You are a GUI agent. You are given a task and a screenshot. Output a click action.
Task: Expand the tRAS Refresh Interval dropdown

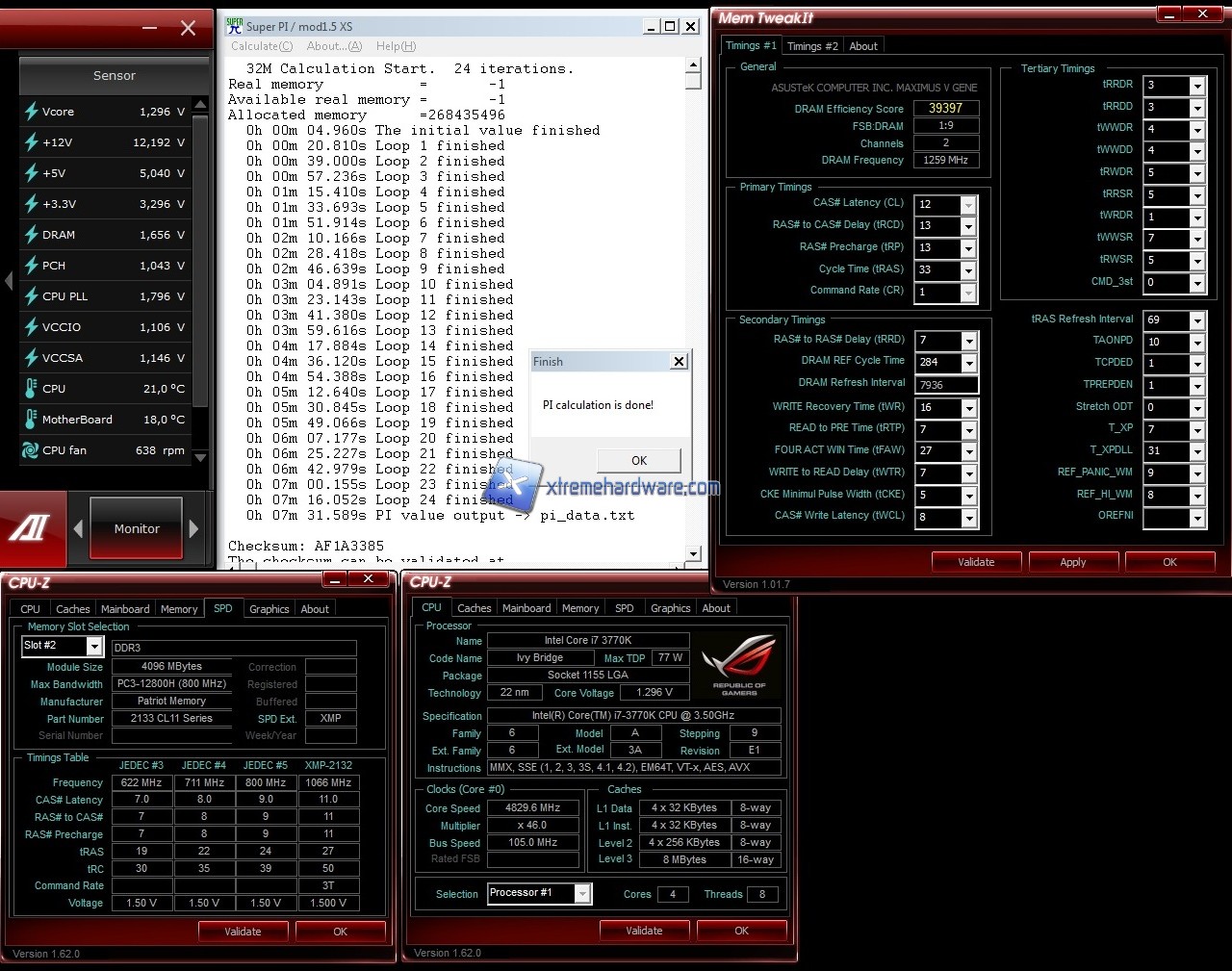tap(1197, 320)
